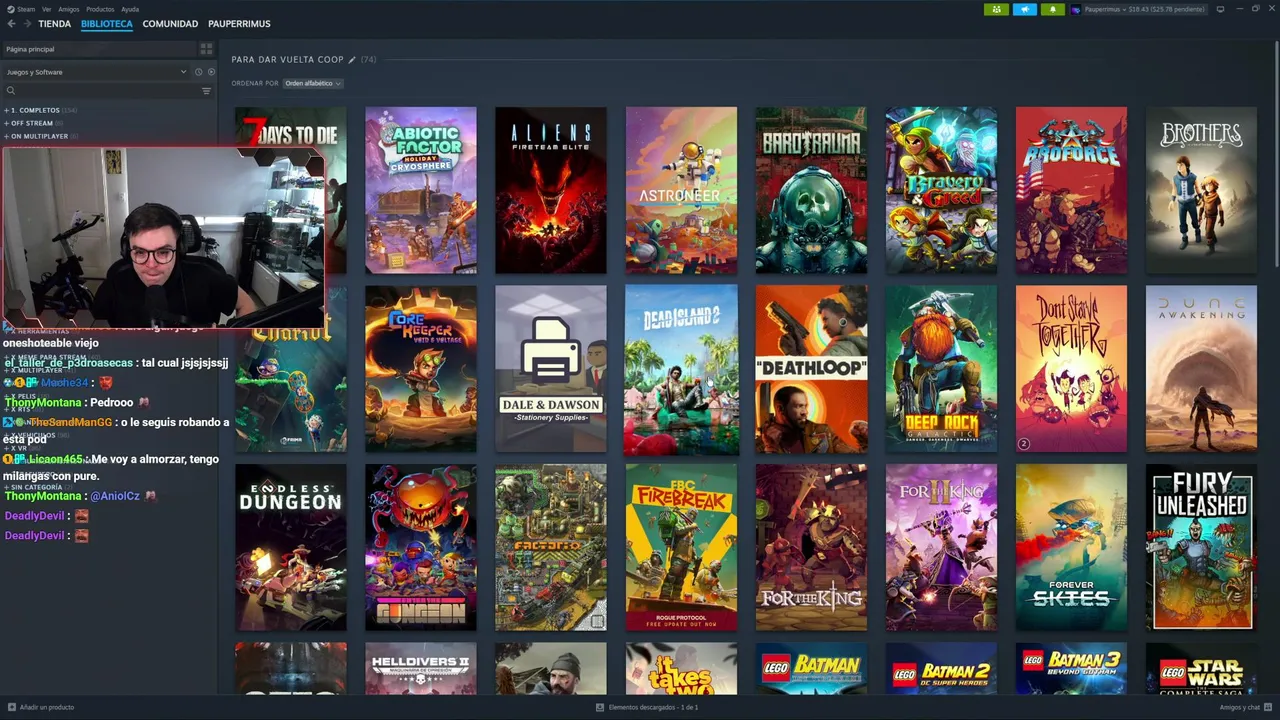Open Brothers game cover
Viewport: 1280px width, 720px height.
pos(1201,190)
